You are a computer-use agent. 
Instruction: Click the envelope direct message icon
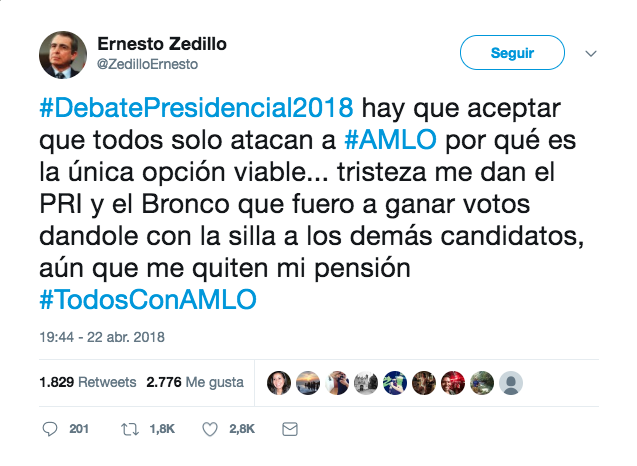[290, 429]
